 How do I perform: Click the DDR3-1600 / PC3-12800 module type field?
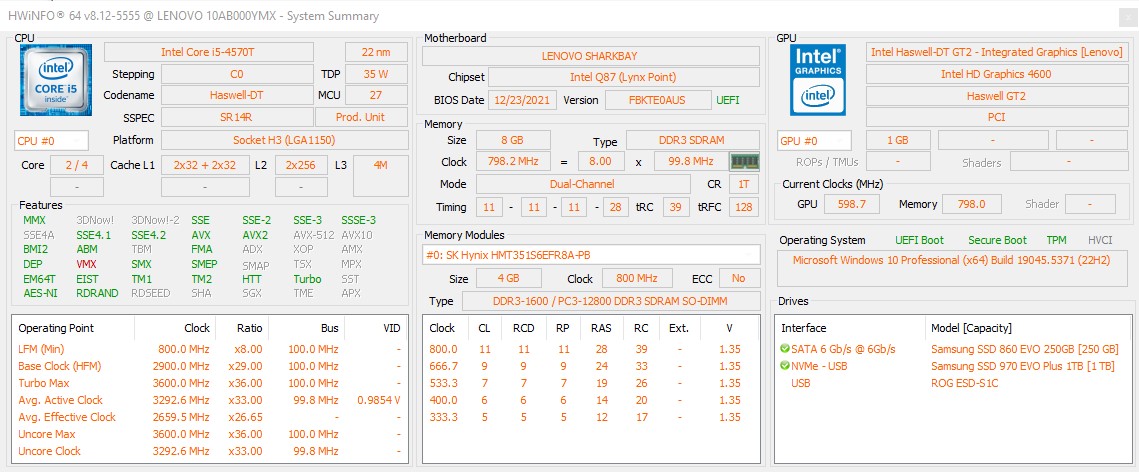coord(610,301)
